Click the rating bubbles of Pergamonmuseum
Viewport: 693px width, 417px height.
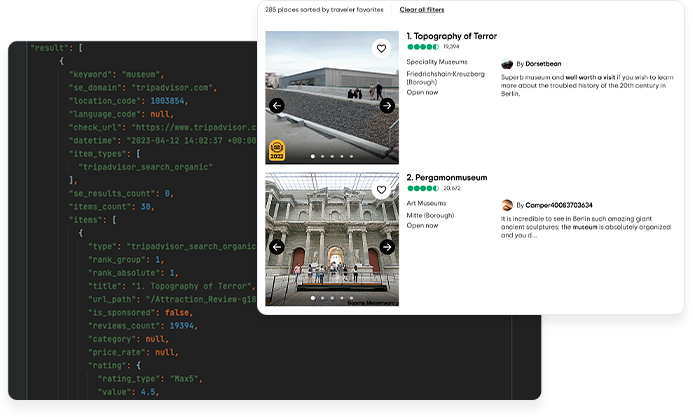point(423,188)
